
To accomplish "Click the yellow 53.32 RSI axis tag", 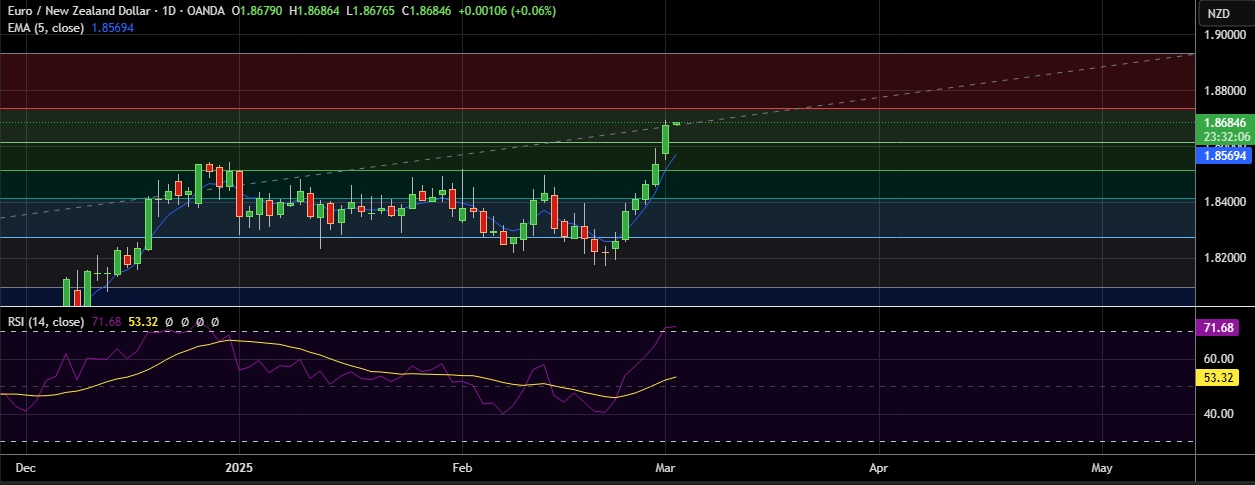I will (1217, 378).
